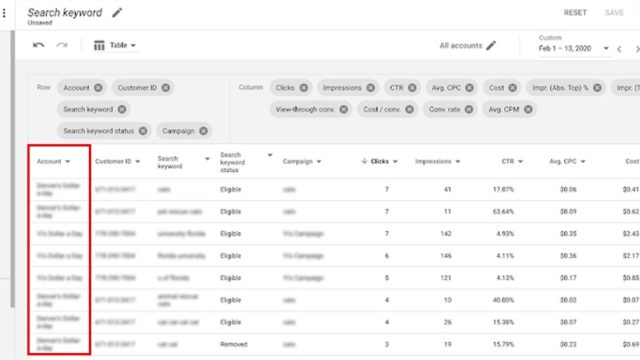Edit the Search keyword report title
The height and width of the screenshot is (360, 640).
tap(117, 13)
